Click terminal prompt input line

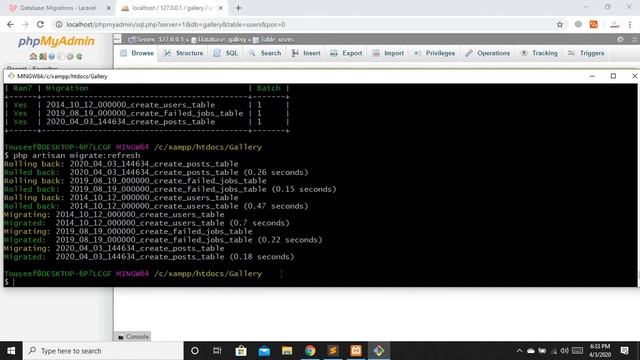click(x=320, y=282)
